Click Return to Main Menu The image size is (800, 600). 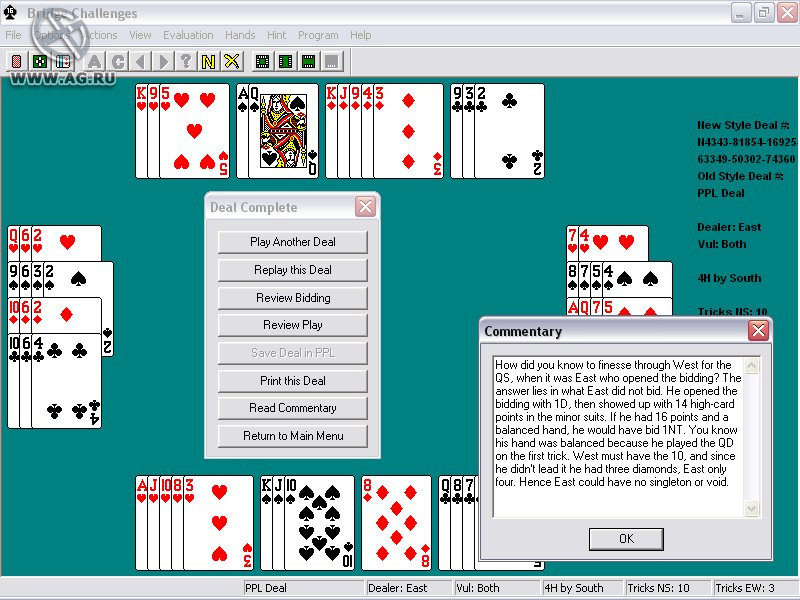tap(293, 436)
